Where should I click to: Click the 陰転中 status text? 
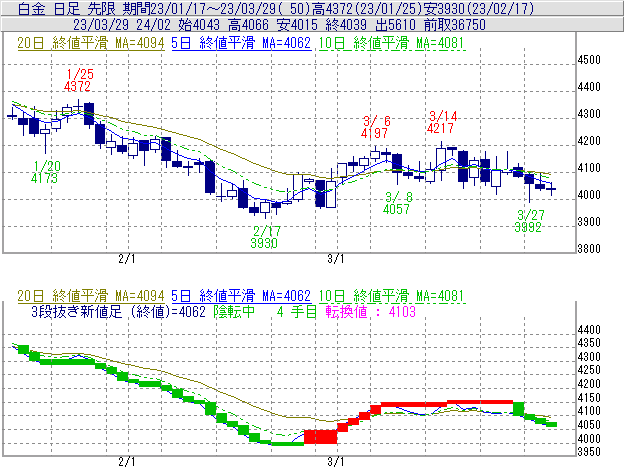(x=234, y=311)
